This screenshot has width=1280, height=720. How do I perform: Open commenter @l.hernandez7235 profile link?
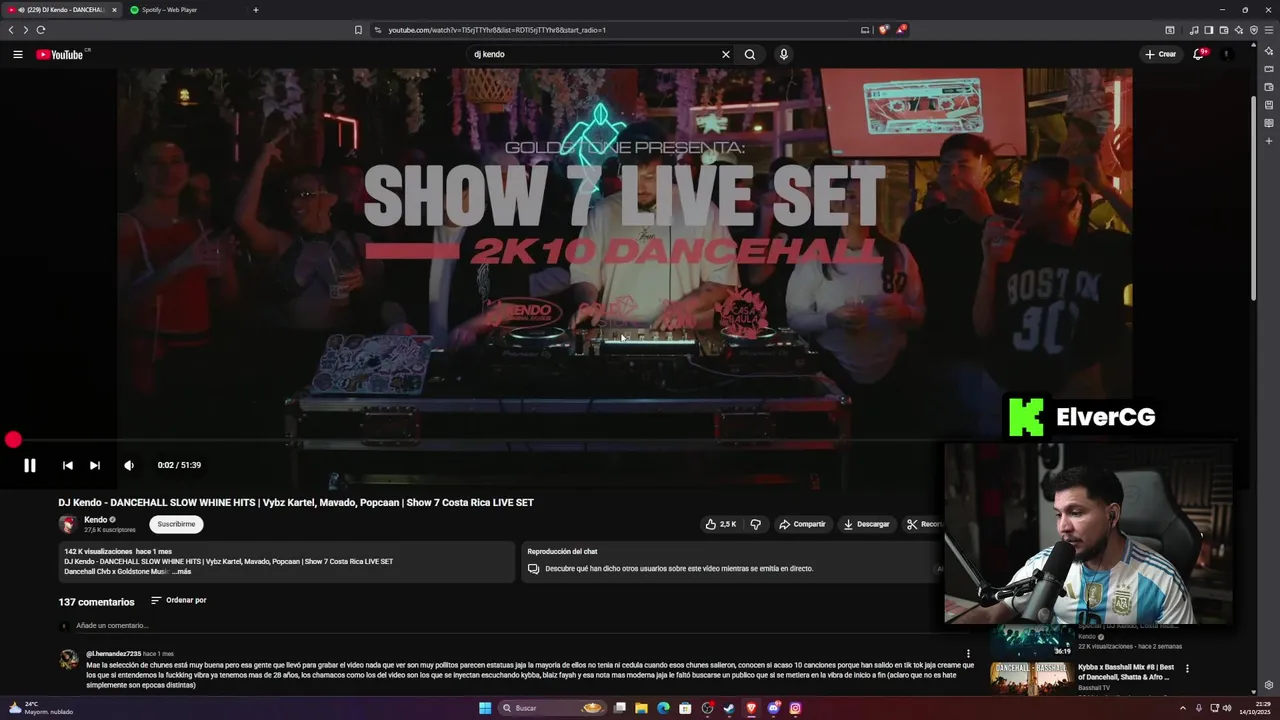pos(113,654)
